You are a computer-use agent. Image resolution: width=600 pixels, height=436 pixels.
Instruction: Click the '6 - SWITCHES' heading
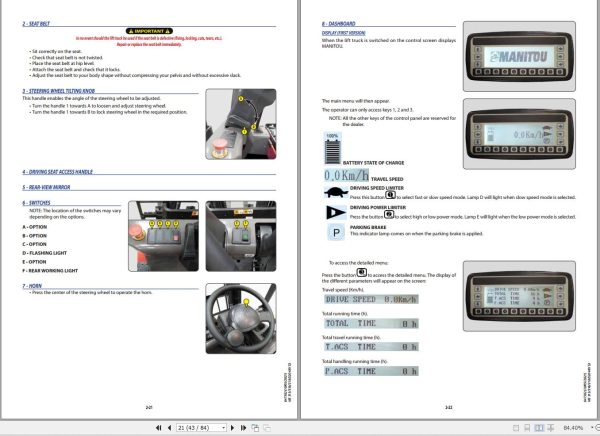pyautogui.click(x=36, y=203)
